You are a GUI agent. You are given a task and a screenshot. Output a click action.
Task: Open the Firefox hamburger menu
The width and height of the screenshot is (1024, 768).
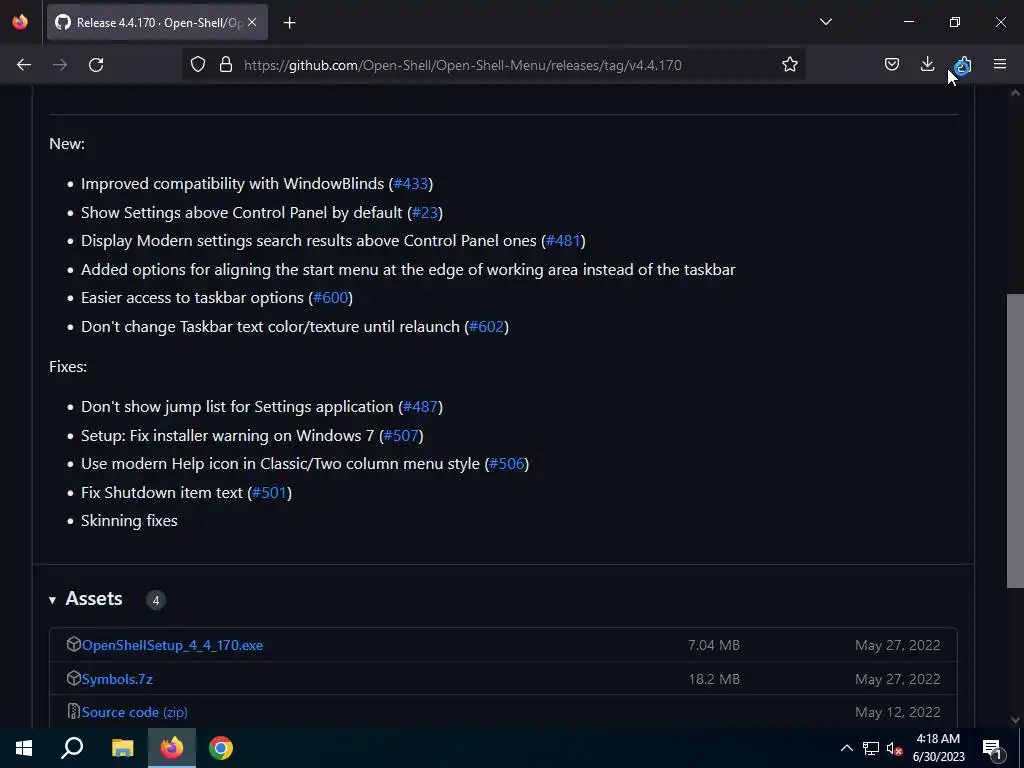pyautogui.click(x=1000, y=64)
